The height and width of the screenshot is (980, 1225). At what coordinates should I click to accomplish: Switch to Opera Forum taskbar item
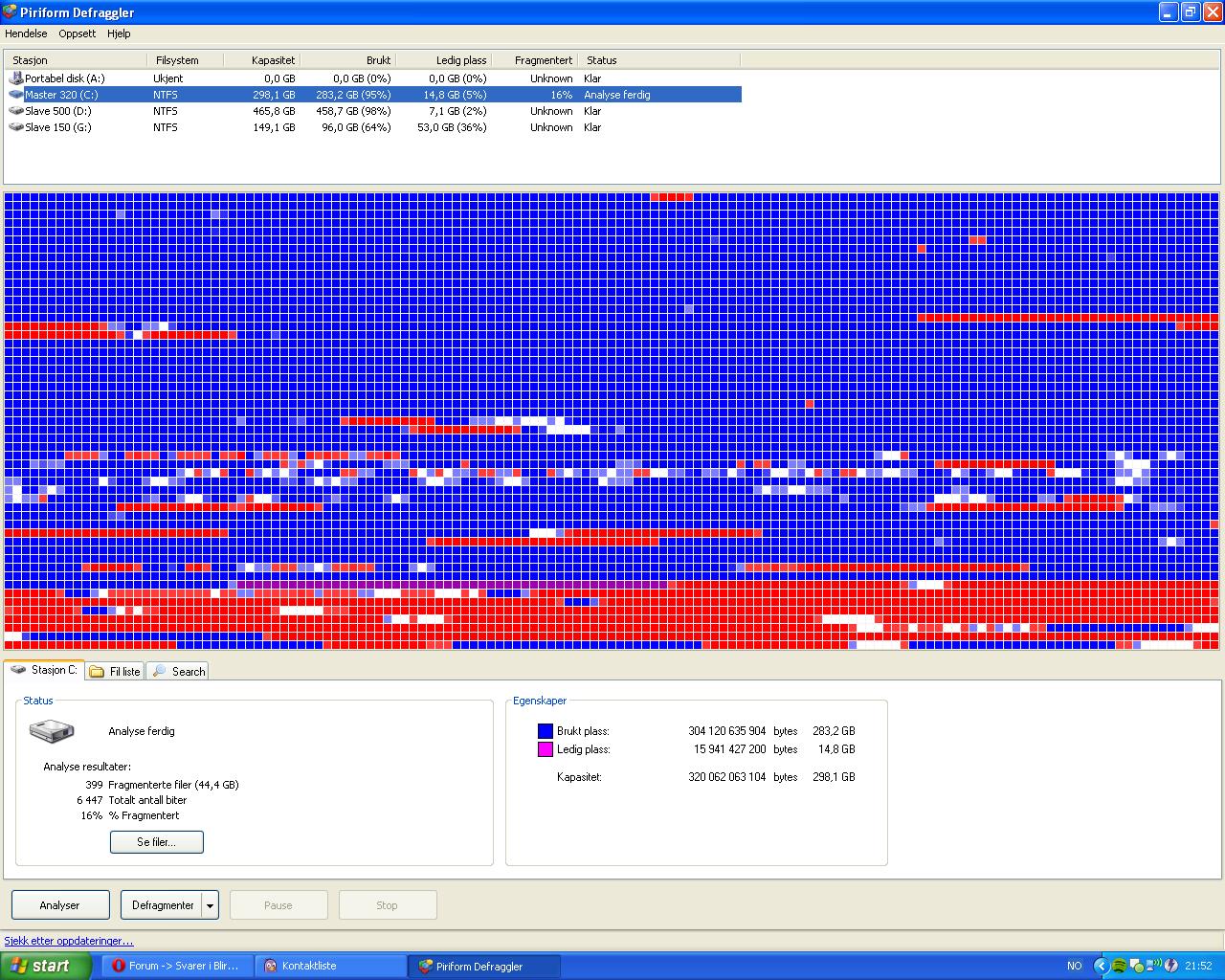(x=177, y=966)
